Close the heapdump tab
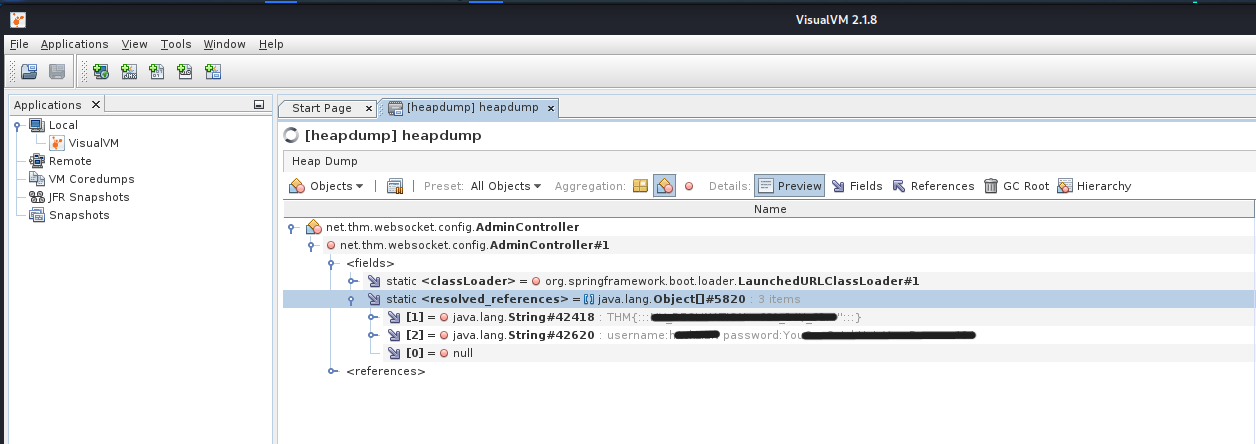This screenshot has height=444, width=1256. [x=550, y=108]
